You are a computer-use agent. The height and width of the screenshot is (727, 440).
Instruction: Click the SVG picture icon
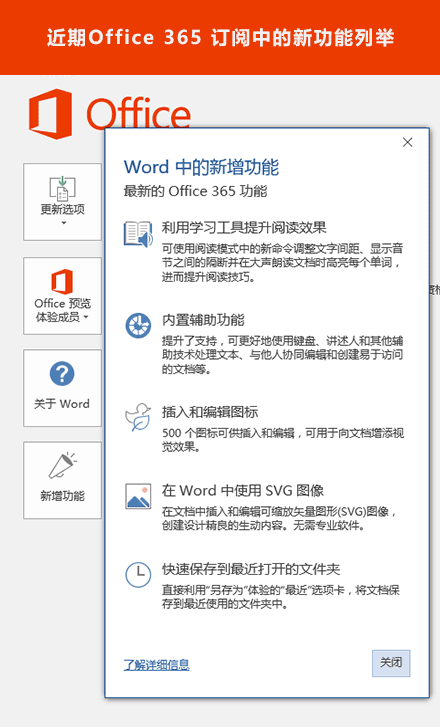tap(138, 496)
